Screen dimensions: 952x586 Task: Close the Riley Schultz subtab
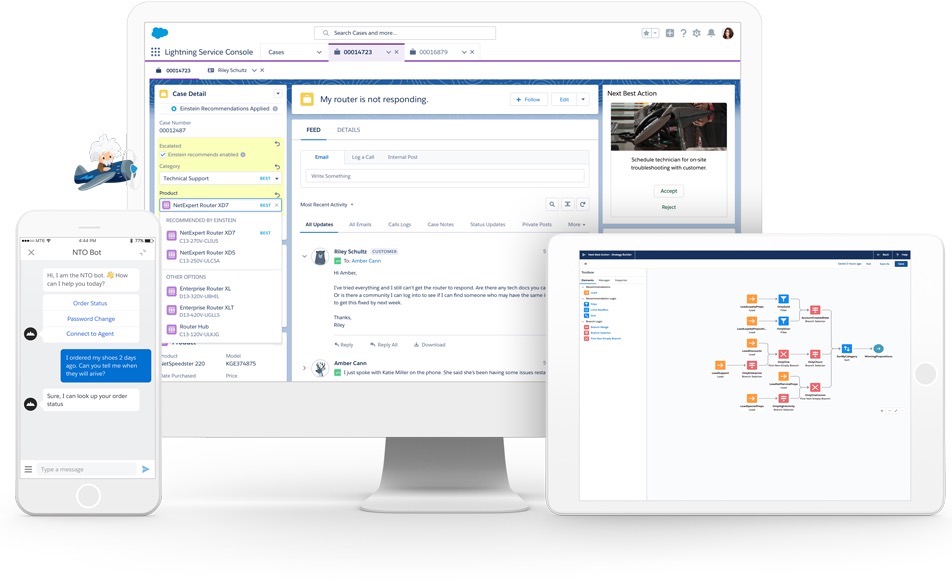click(x=262, y=70)
